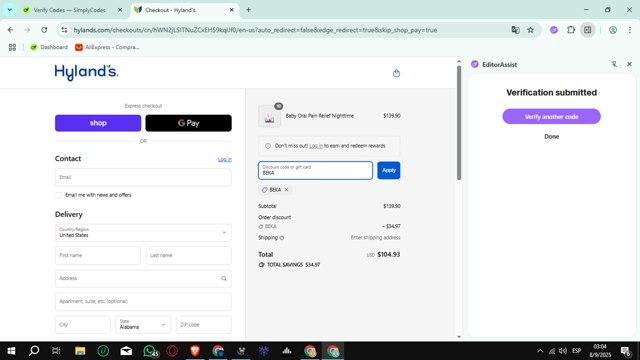Go forward to the next page
Viewport: 640px width, 360px height.
point(27,30)
